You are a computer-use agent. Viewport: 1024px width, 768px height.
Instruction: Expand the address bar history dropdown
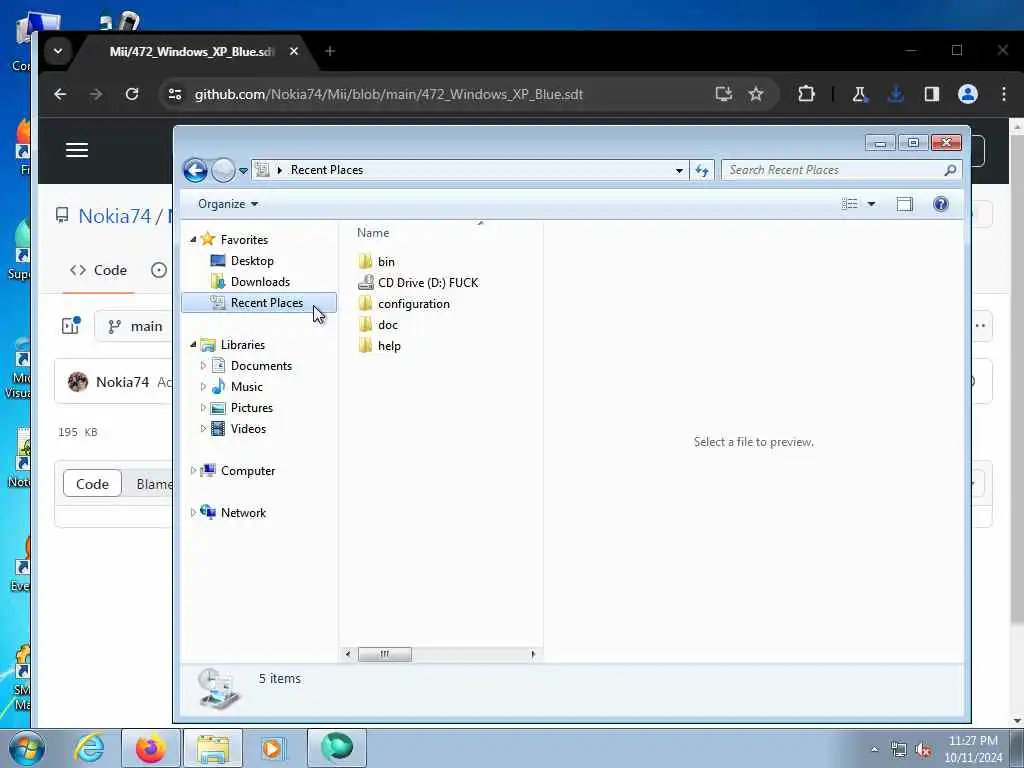(x=679, y=170)
